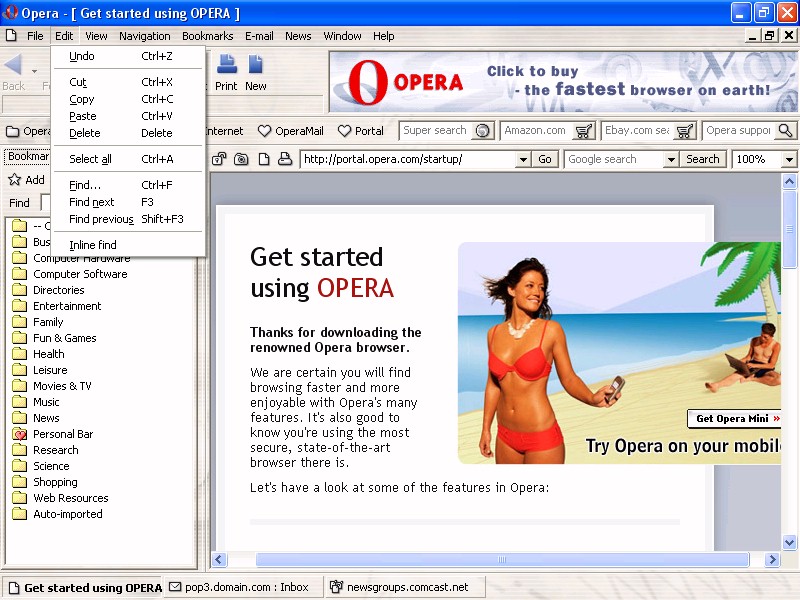
Task: Open the E-mail menu
Action: [x=259, y=36]
